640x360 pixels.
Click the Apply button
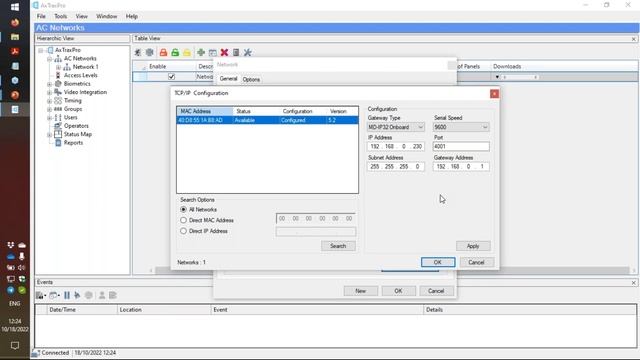tap(473, 246)
